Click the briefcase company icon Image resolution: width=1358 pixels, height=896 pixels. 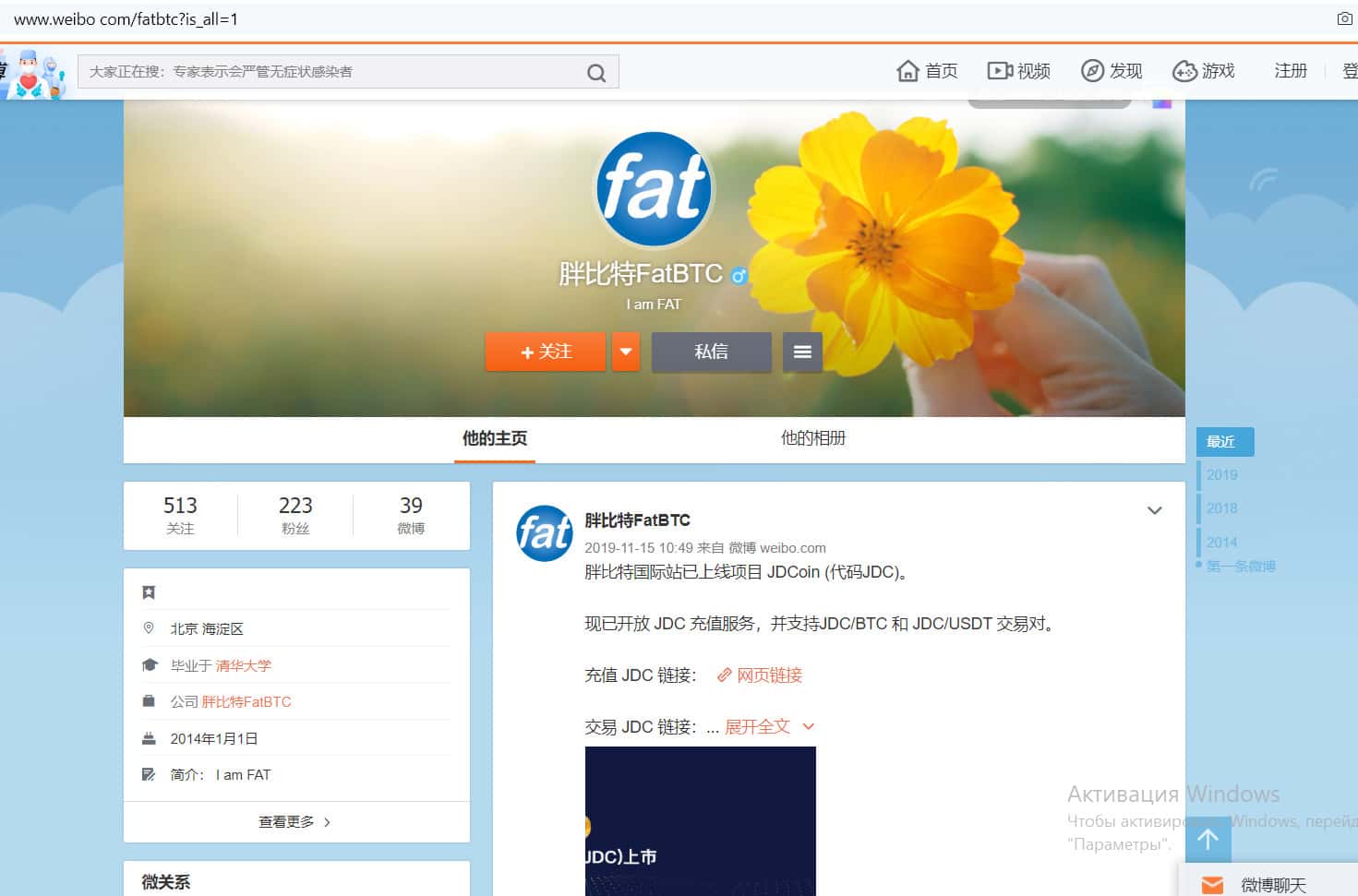click(149, 701)
